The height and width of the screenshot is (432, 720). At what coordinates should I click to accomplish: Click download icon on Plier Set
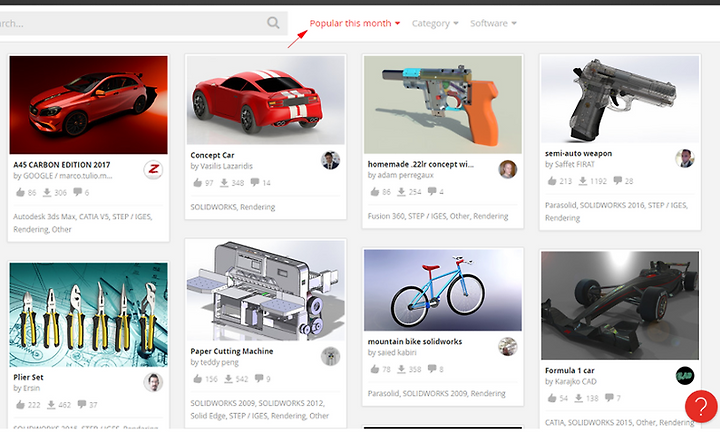coord(51,404)
